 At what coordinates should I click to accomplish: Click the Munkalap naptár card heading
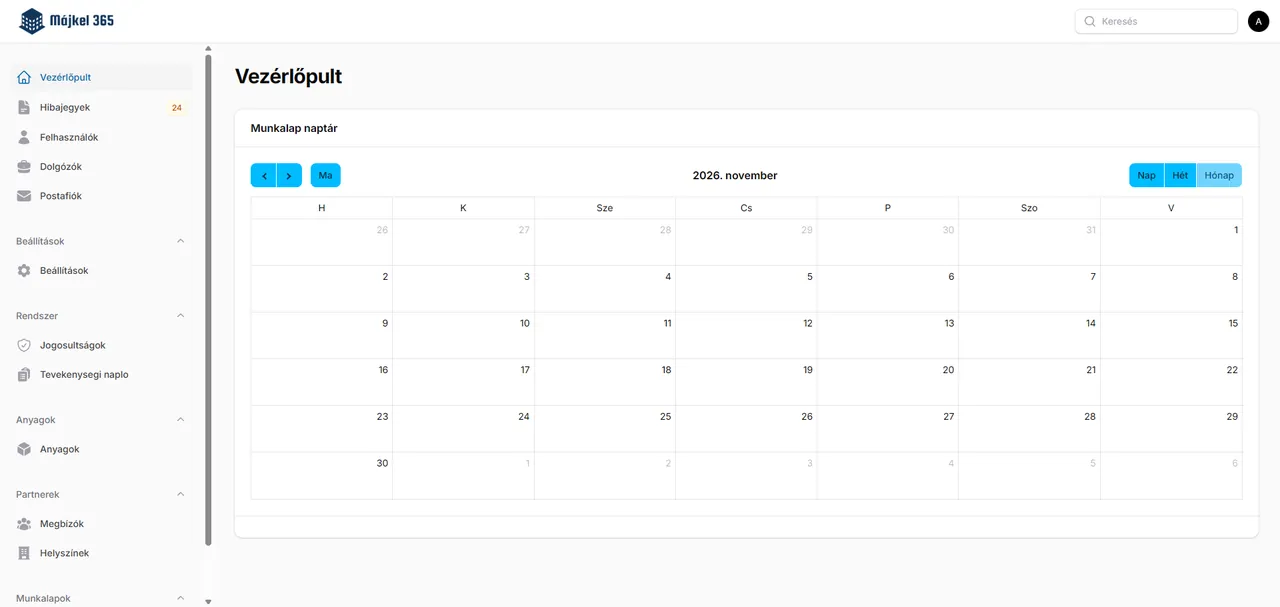[294, 128]
